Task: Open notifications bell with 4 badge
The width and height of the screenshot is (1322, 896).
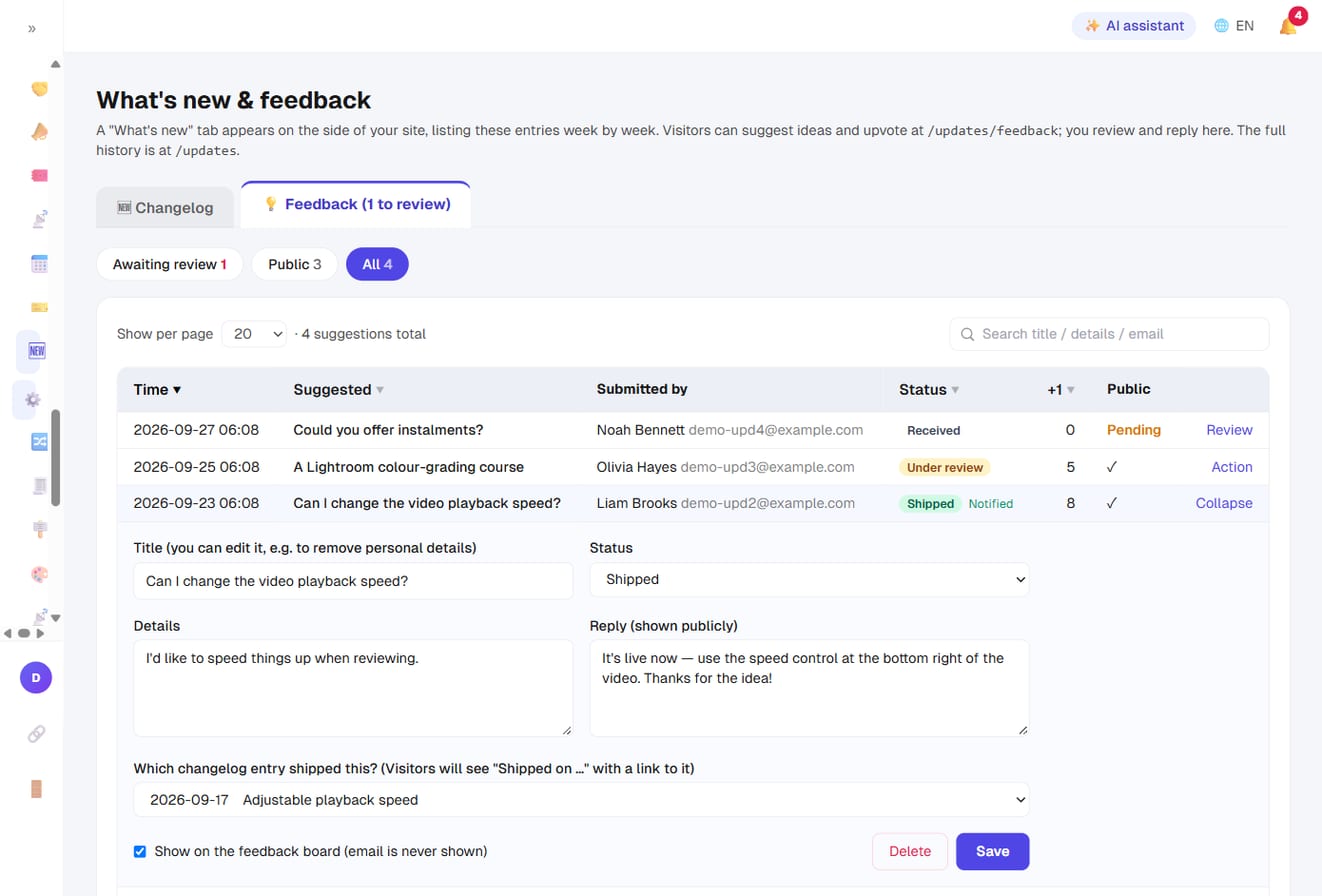Action: [1289, 25]
